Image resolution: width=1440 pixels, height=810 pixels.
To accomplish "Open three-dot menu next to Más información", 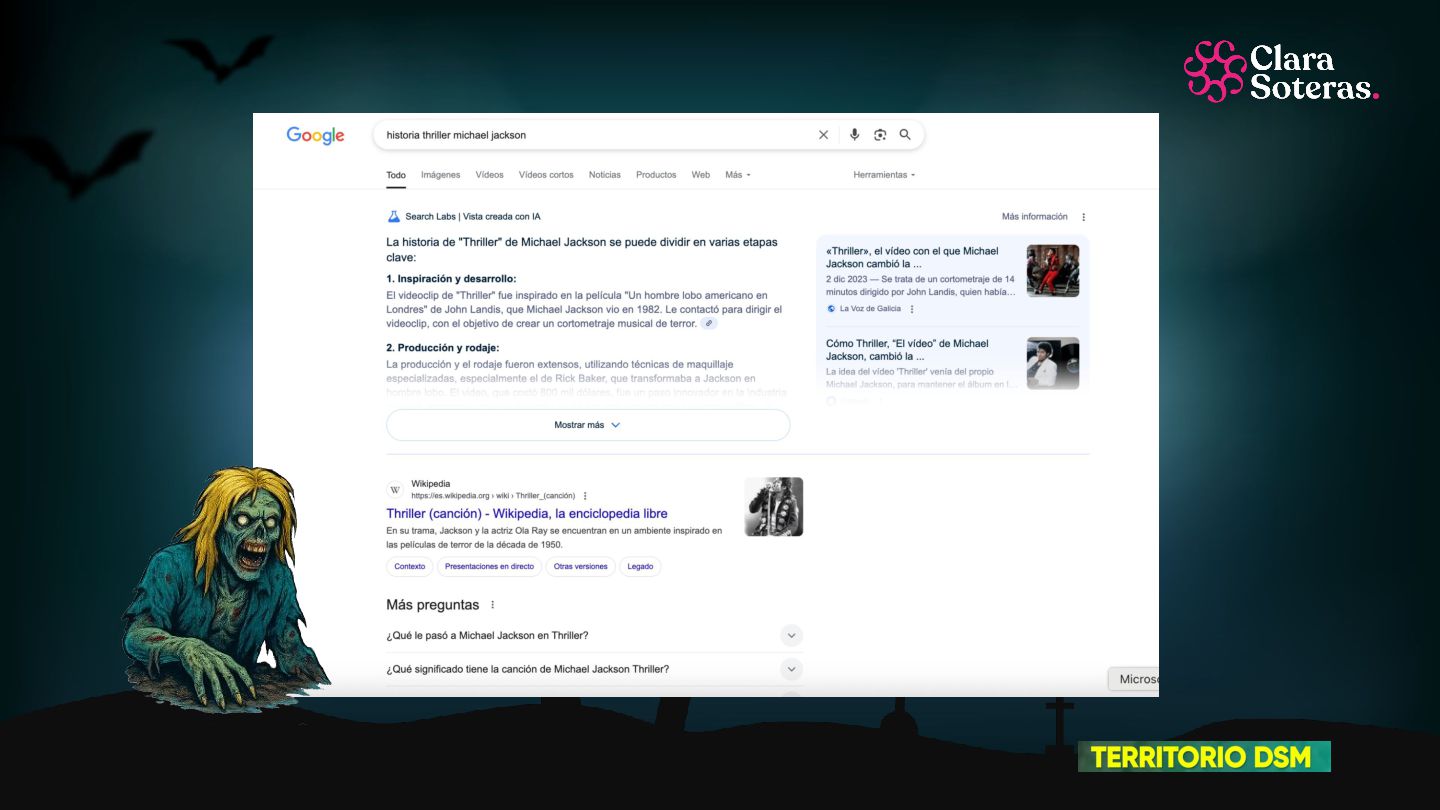I will 1083,217.
